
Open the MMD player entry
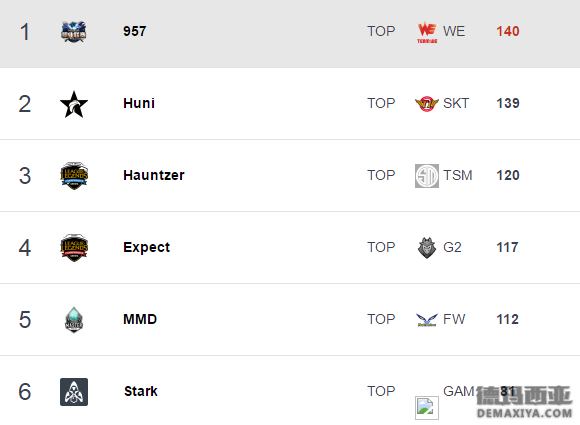coord(140,319)
